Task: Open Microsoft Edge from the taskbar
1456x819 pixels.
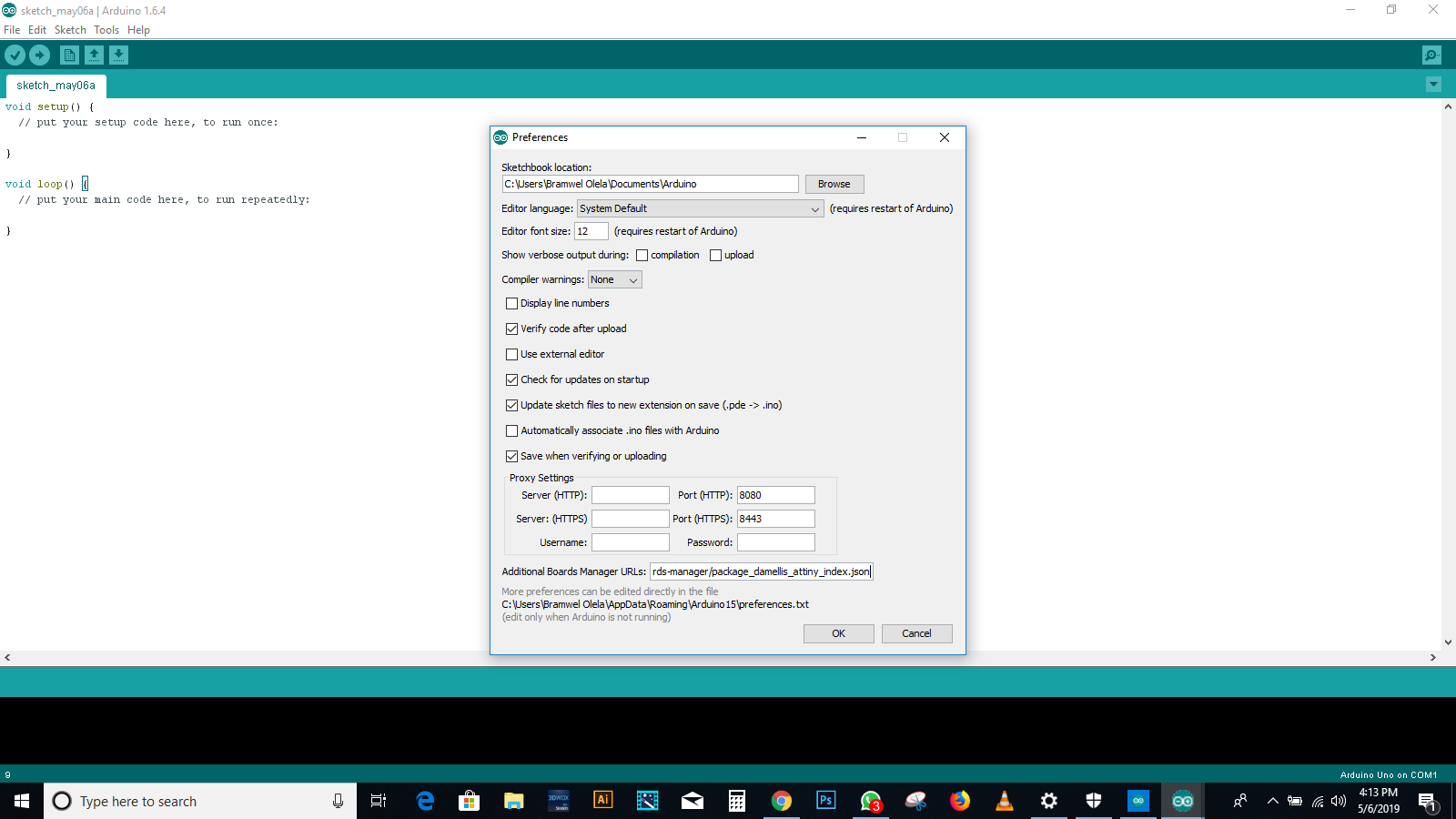Action: (425, 801)
